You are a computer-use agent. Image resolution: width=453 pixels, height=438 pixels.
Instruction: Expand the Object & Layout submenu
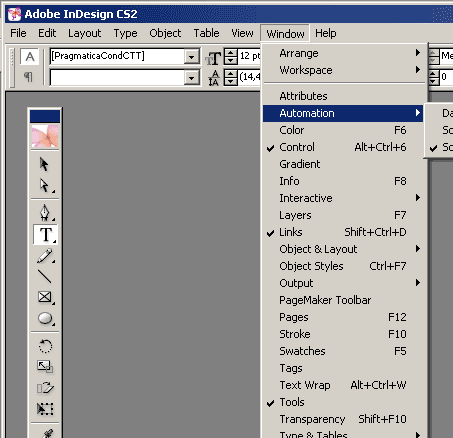tap(343, 249)
